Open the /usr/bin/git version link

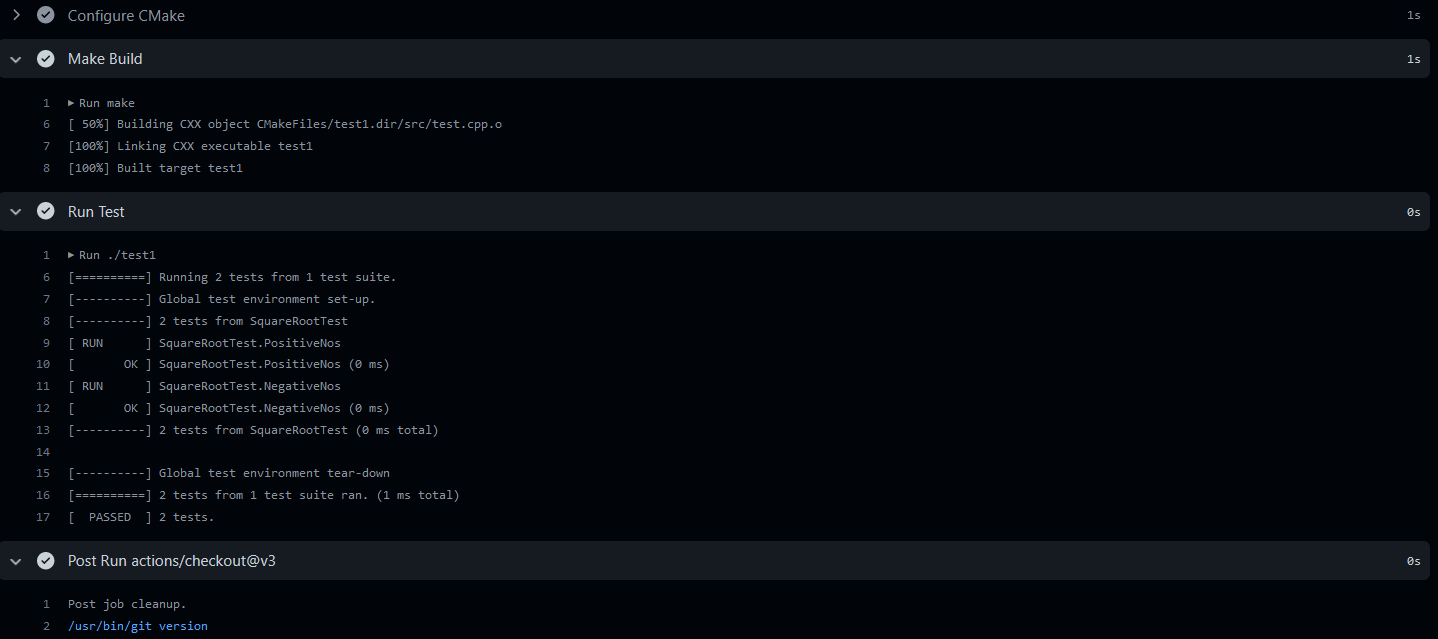pos(137,625)
